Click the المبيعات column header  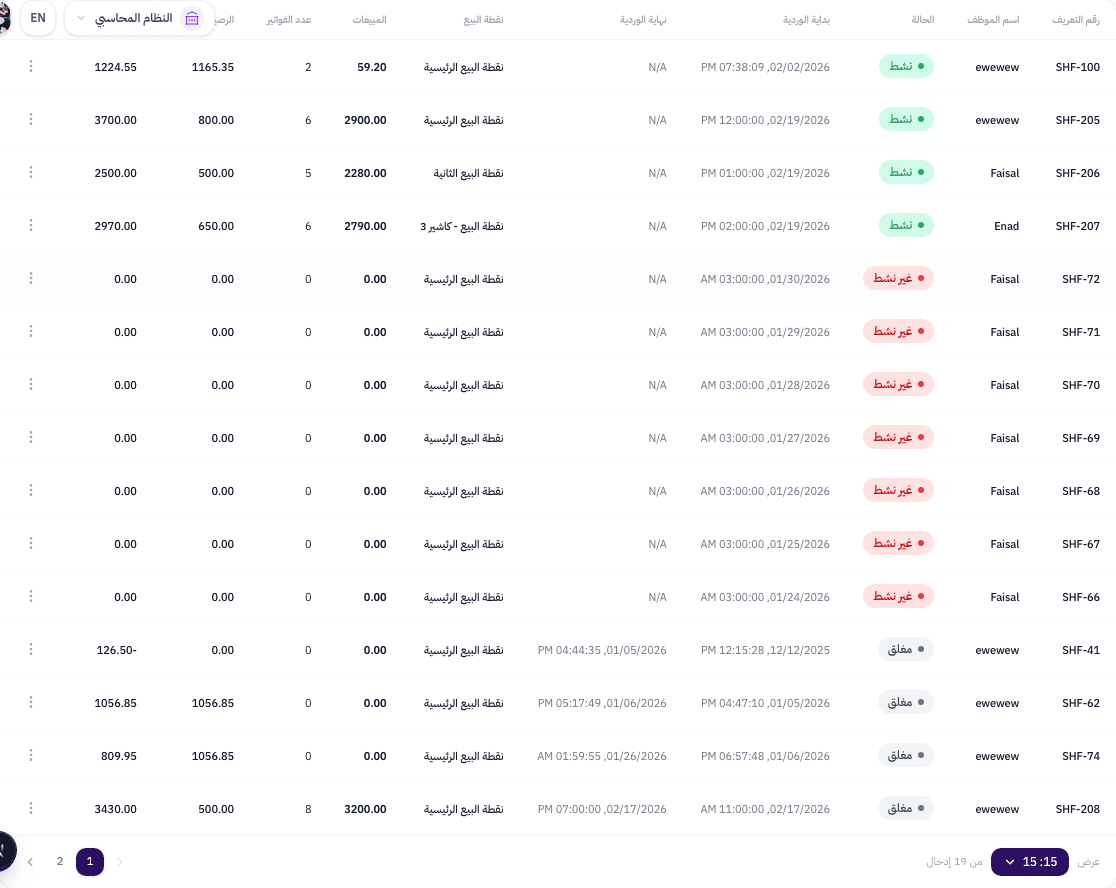tap(370, 20)
